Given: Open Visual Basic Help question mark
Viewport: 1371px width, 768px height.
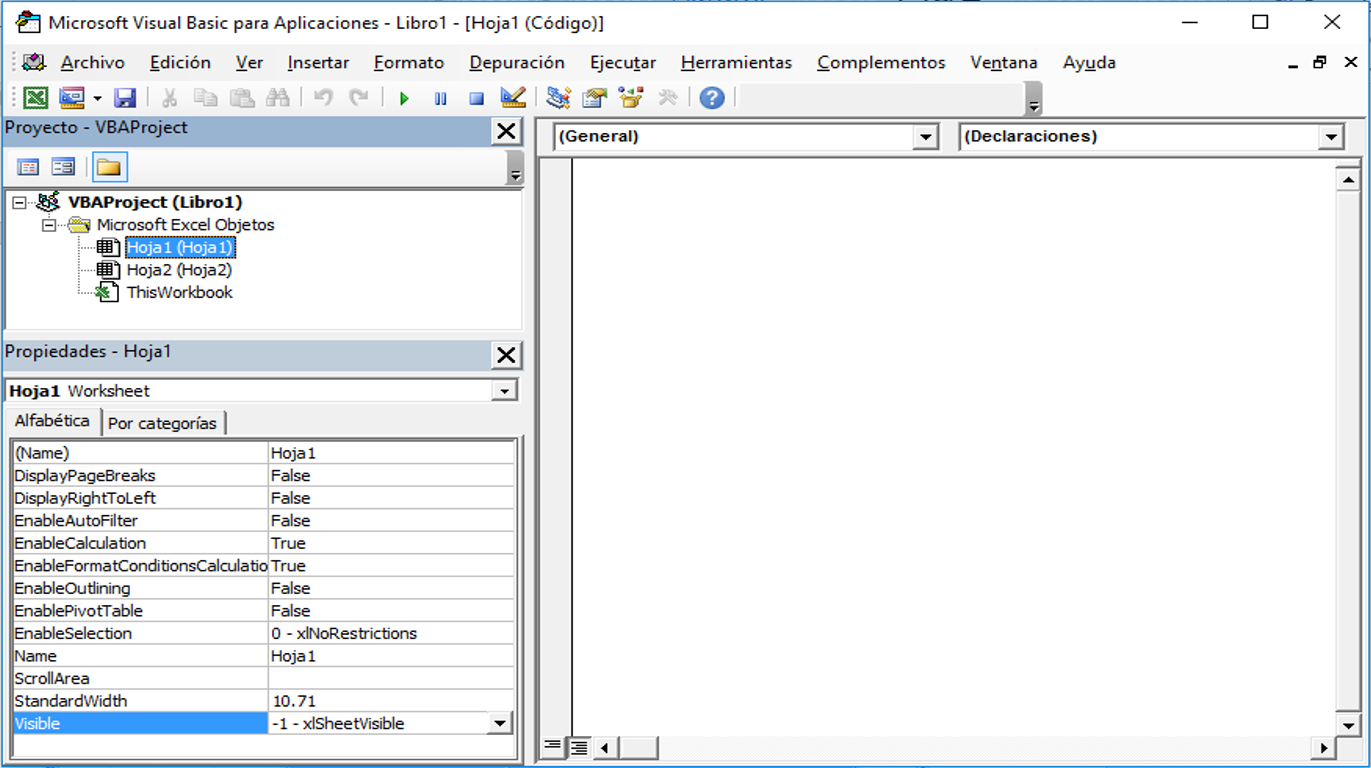Looking at the screenshot, I should [711, 98].
